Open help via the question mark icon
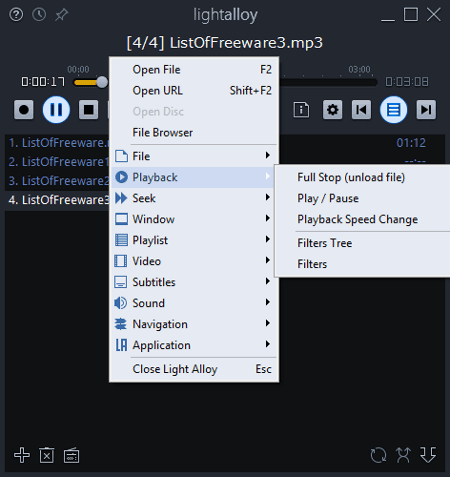 point(16,14)
